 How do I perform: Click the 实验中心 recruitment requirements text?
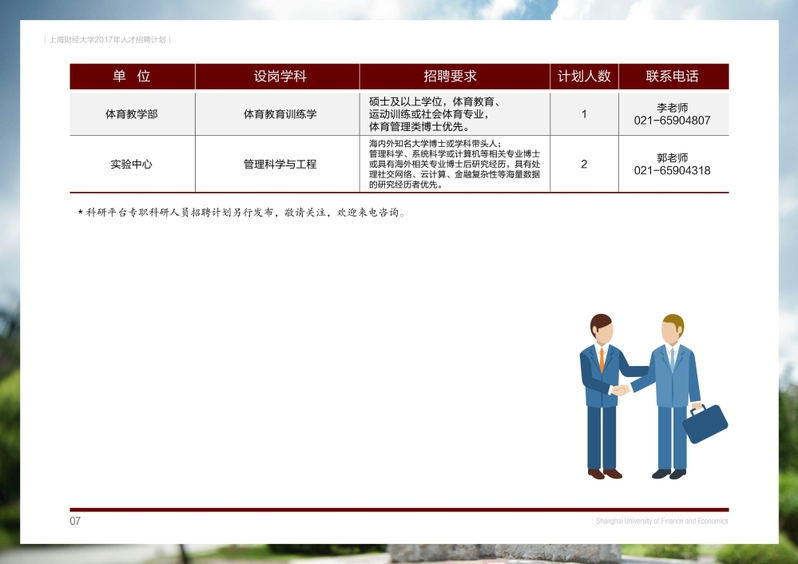454,164
